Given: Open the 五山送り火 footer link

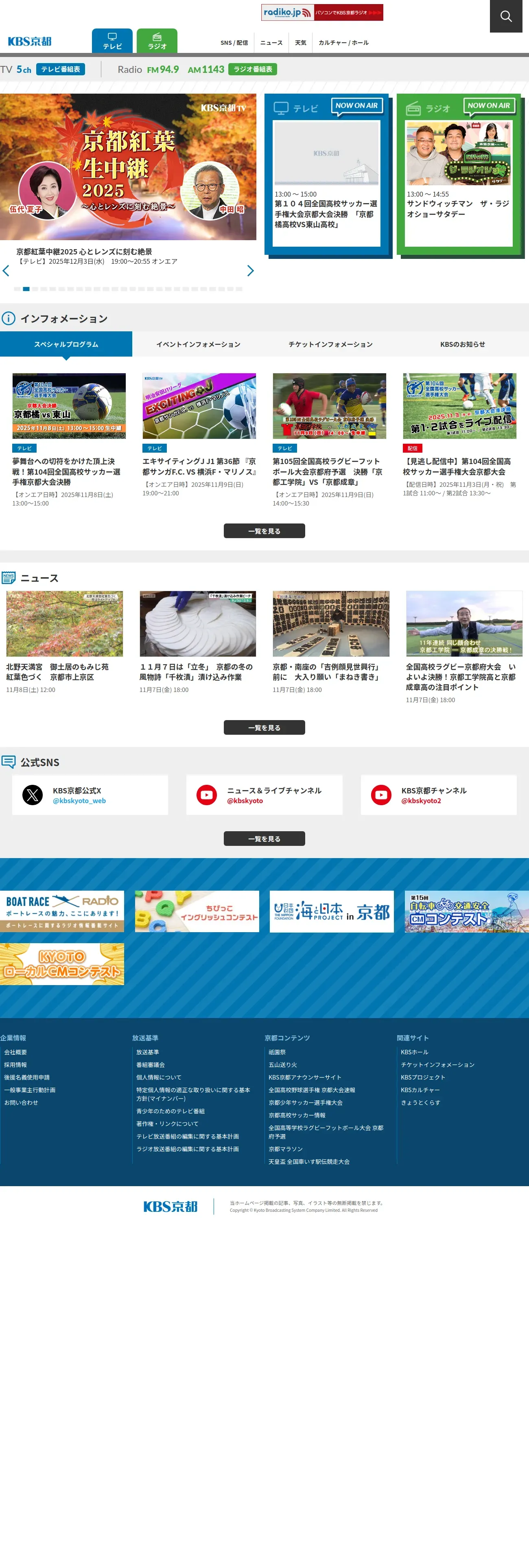Looking at the screenshot, I should 282,1064.
